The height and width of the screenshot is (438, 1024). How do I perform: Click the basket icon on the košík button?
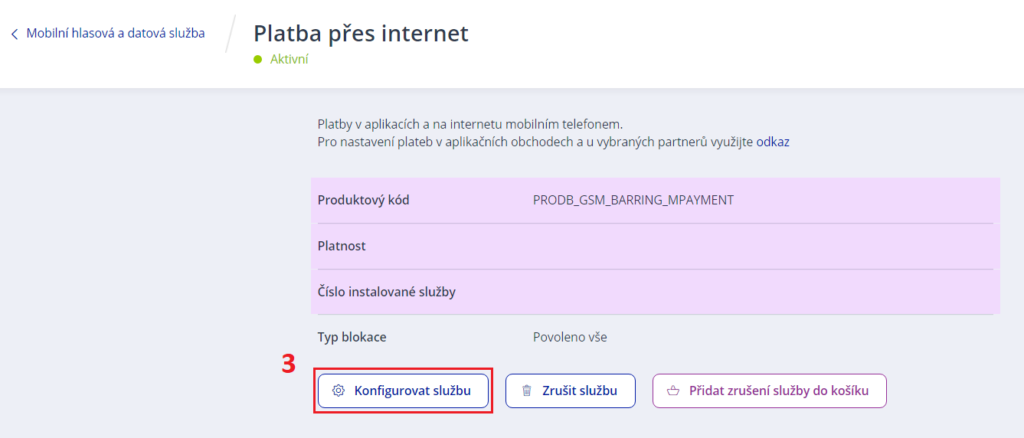click(x=673, y=390)
